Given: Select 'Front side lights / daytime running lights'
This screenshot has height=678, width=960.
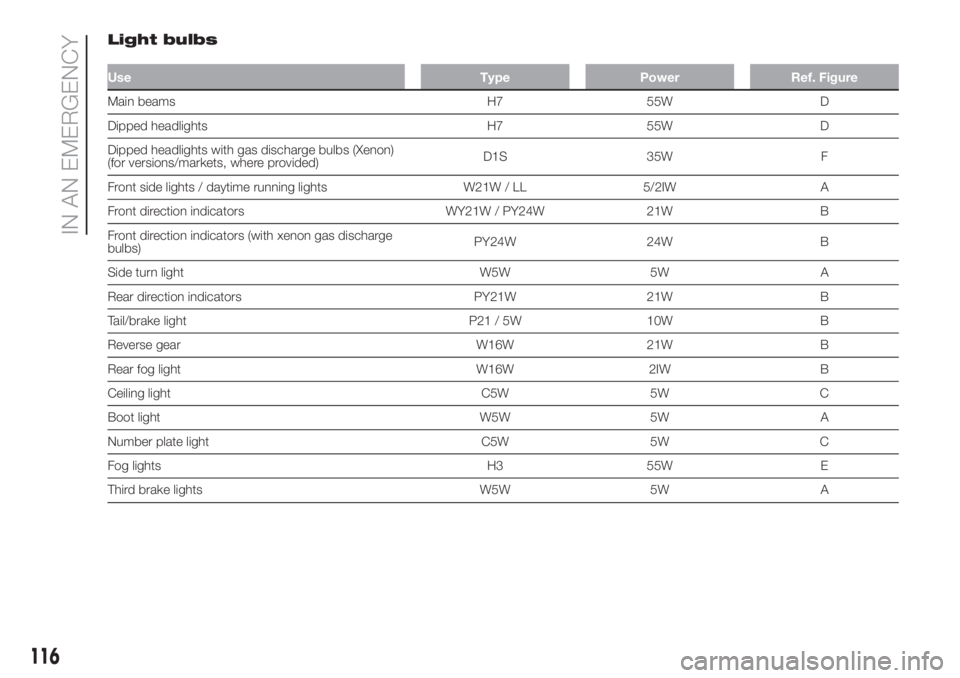Looking at the screenshot, I should coord(217,187).
